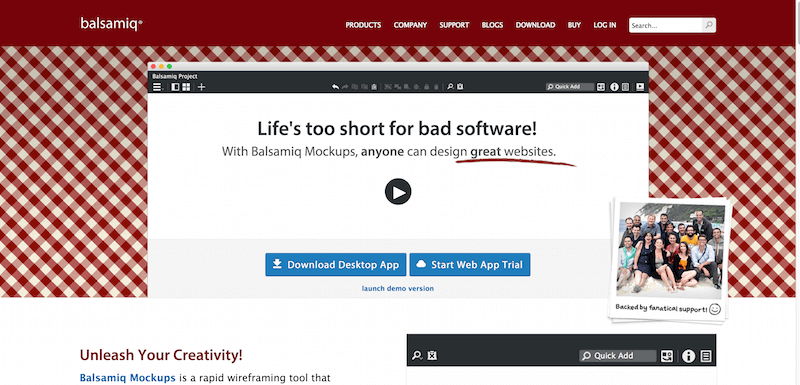Toggle navigator panel icon in hero toolbar
The height and width of the screenshot is (385, 800).
(x=176, y=87)
